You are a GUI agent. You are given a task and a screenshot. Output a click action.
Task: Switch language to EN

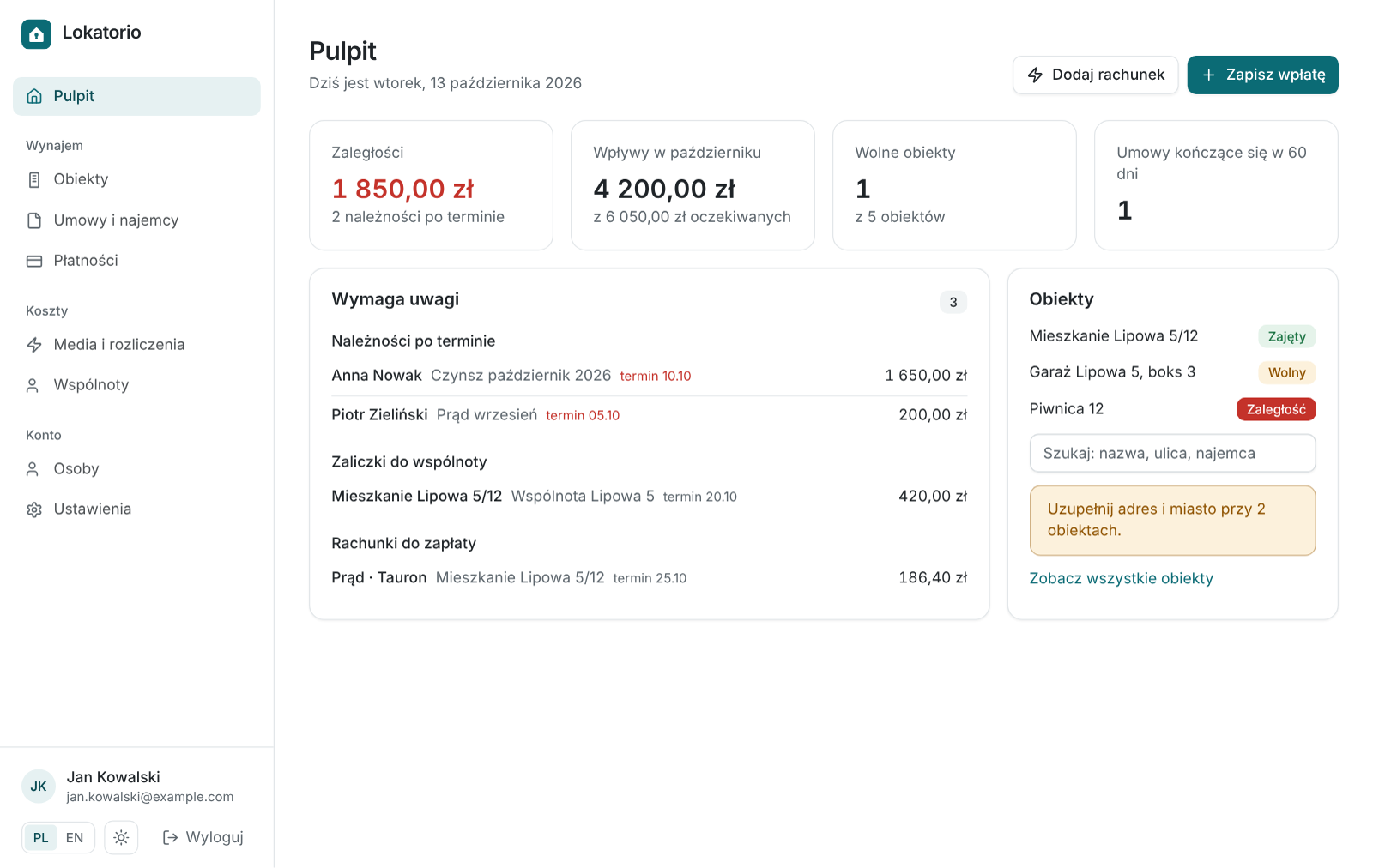75,837
